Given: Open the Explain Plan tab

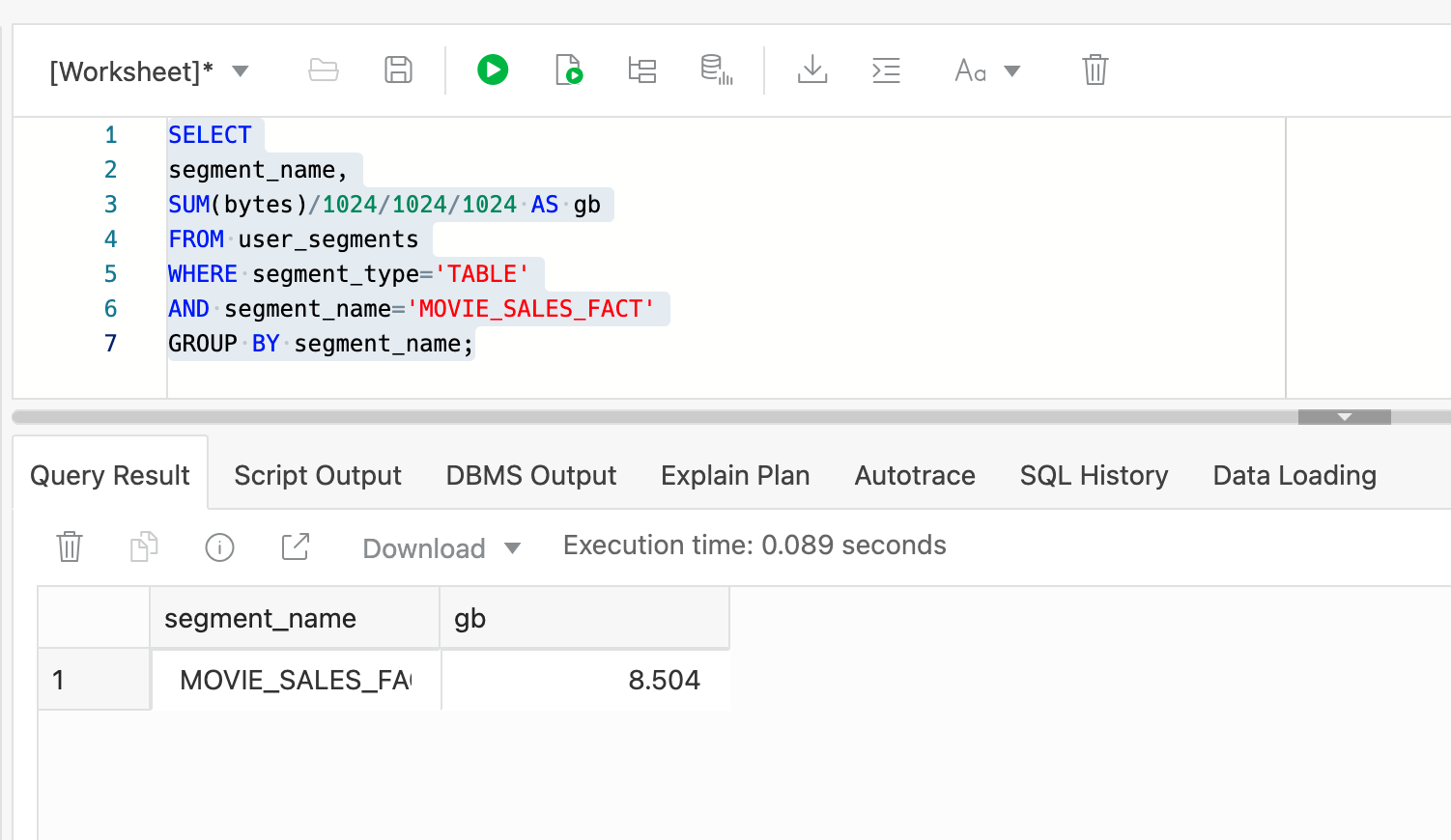Looking at the screenshot, I should (734, 475).
